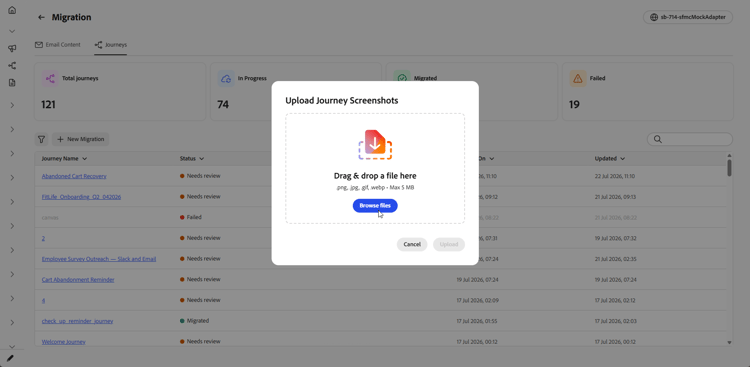Click the globe icon in the sandbox selector

point(654,17)
